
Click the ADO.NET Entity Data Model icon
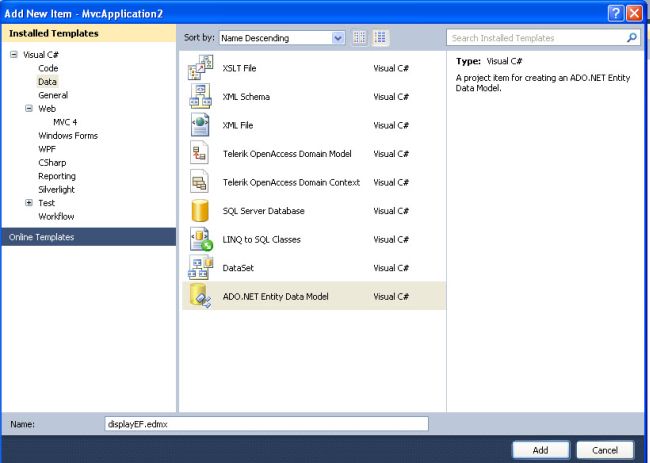pyautogui.click(x=201, y=296)
